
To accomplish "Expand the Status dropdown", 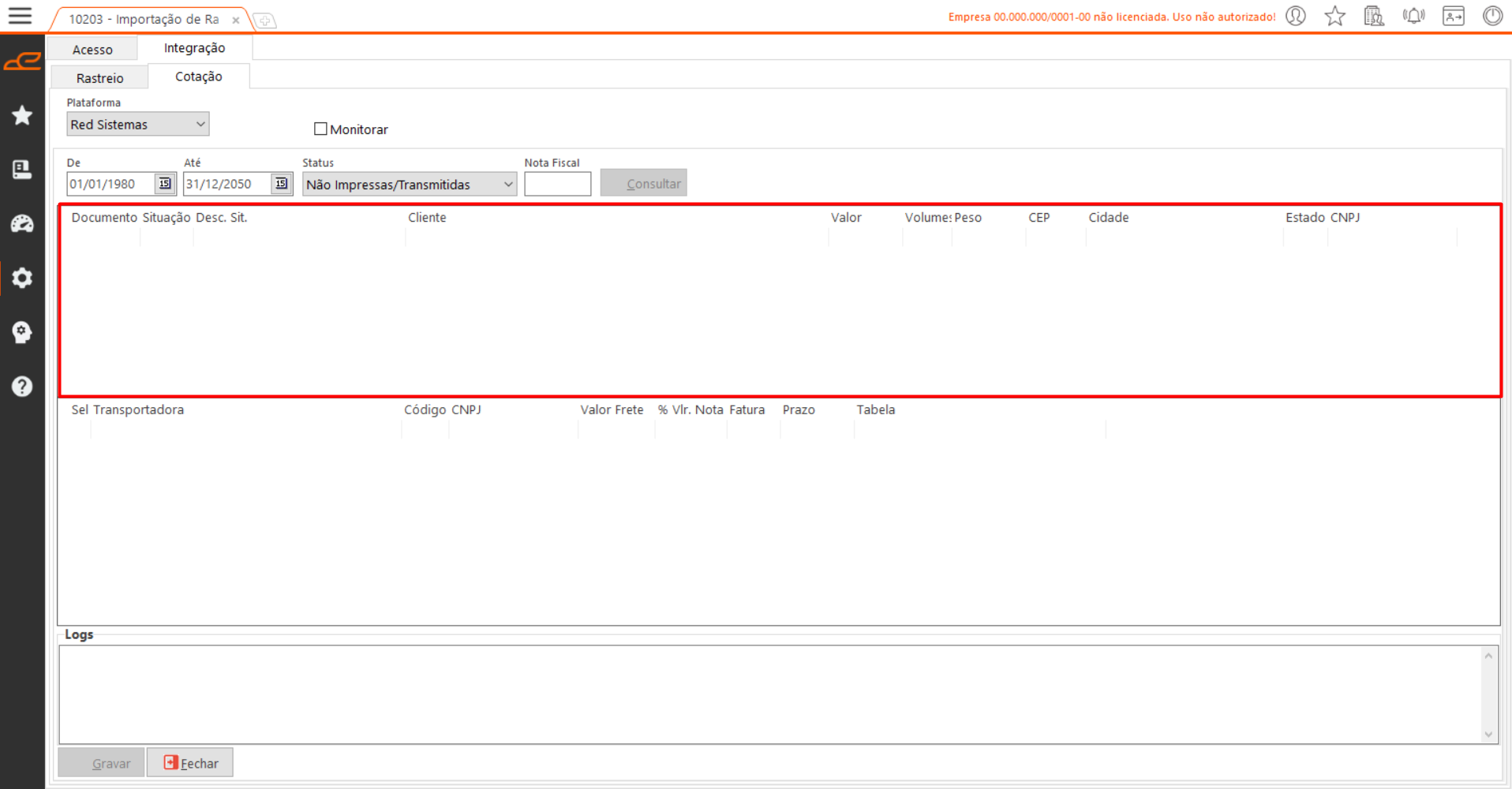I will pyautogui.click(x=507, y=185).
